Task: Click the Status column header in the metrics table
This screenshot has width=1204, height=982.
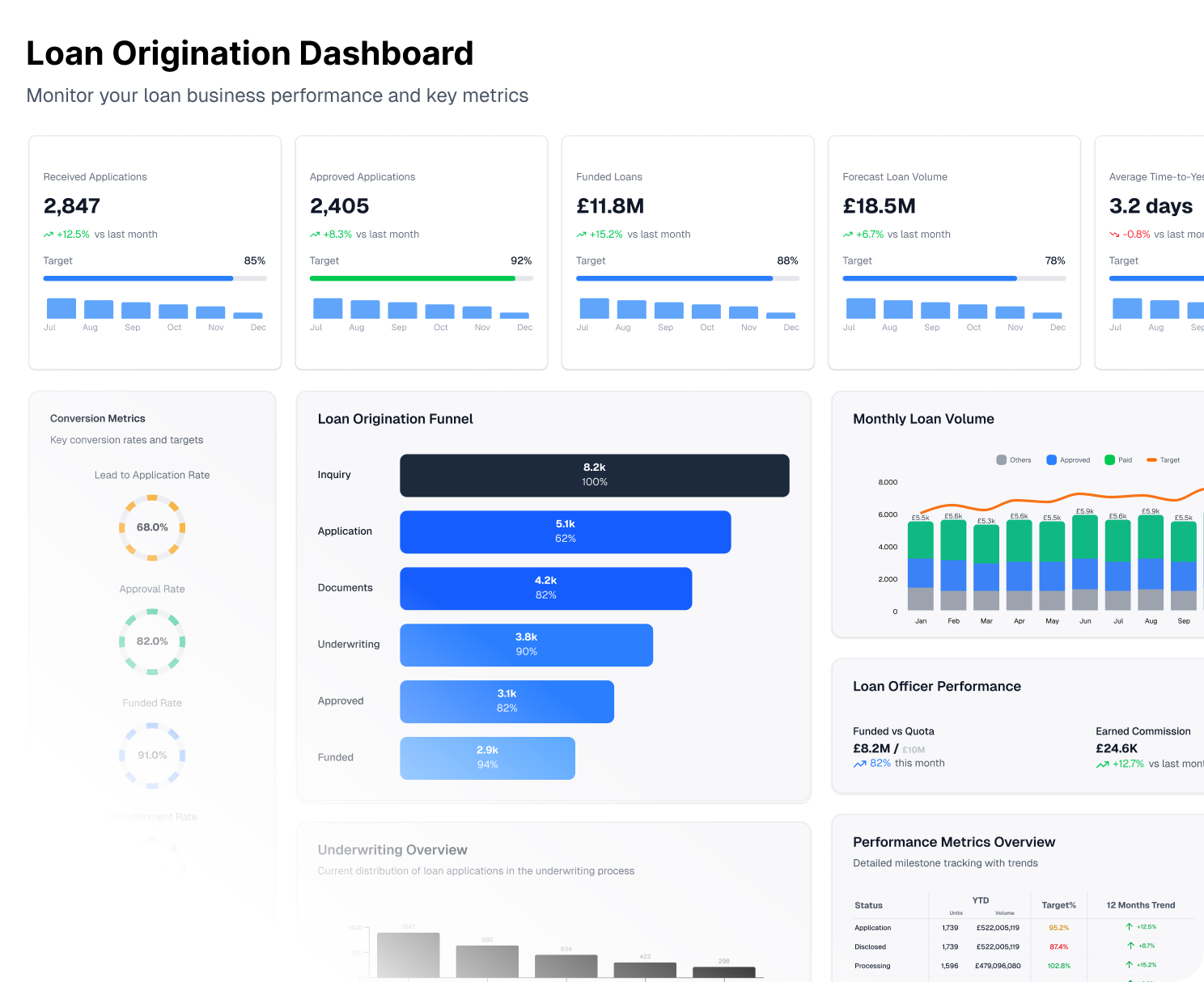Action: pos(868,905)
